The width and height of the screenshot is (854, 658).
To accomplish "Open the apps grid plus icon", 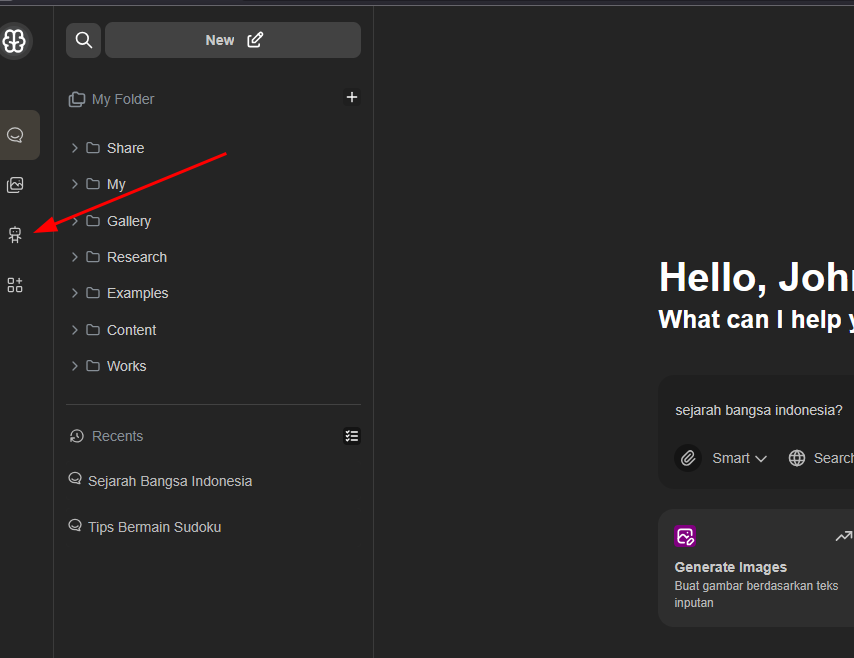I will pos(15,285).
